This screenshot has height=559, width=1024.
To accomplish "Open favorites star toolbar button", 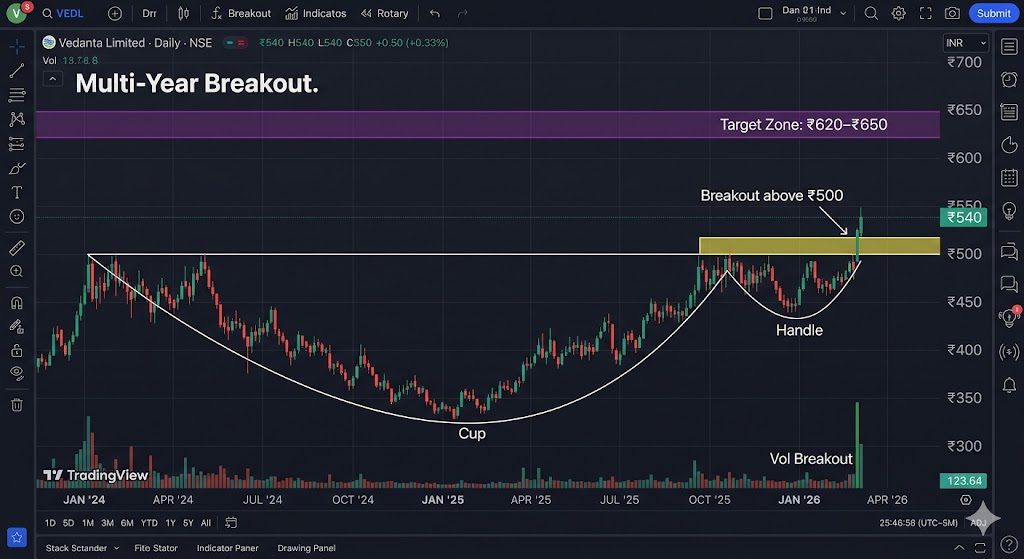I will [x=17, y=537].
